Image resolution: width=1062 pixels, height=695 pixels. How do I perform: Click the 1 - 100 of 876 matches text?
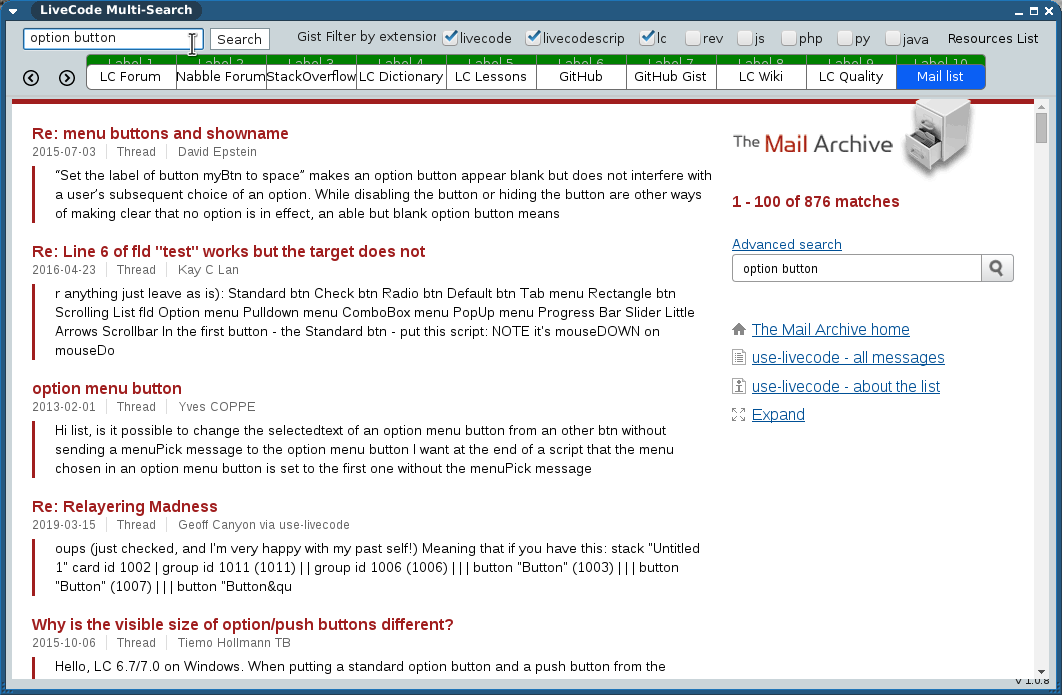pos(815,202)
